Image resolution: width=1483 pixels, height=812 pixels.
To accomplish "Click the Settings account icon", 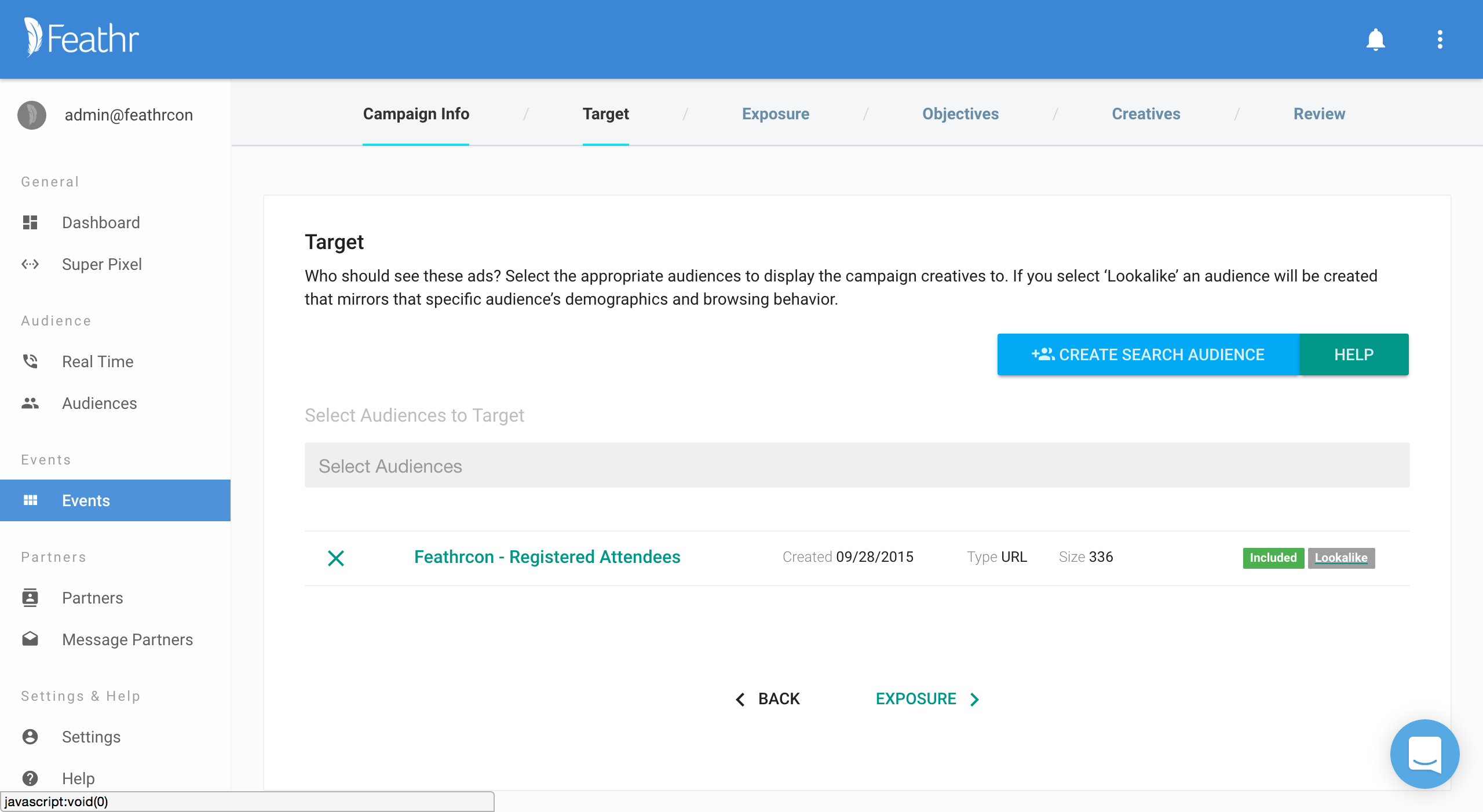I will [30, 737].
